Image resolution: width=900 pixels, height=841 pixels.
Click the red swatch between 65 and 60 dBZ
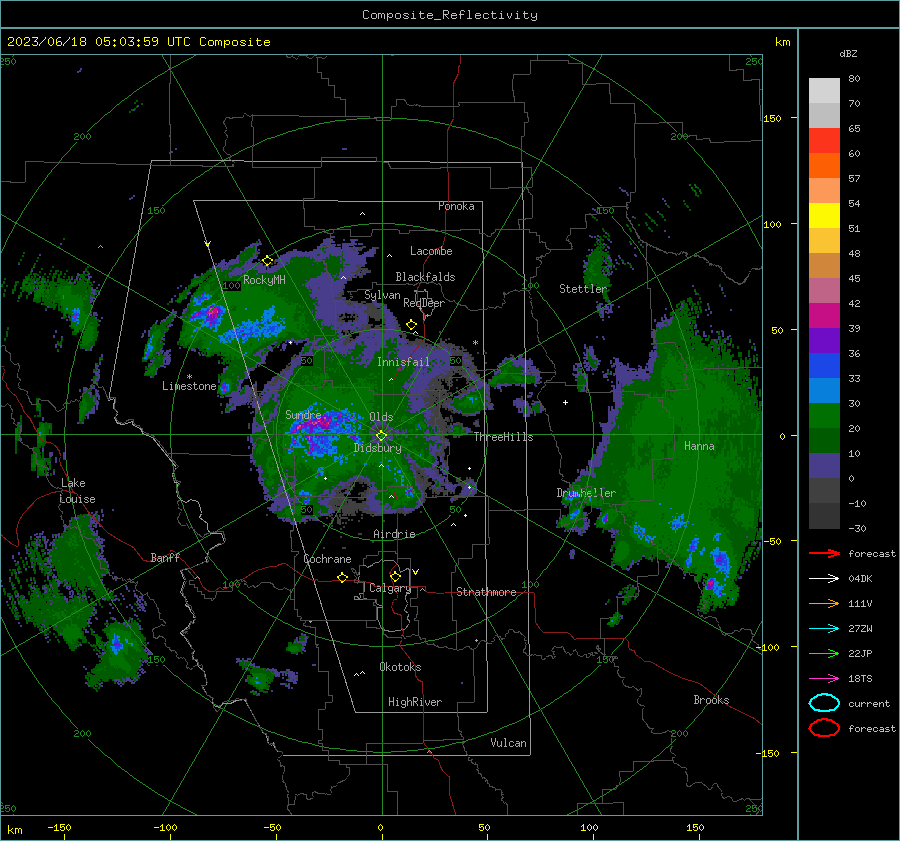824,141
